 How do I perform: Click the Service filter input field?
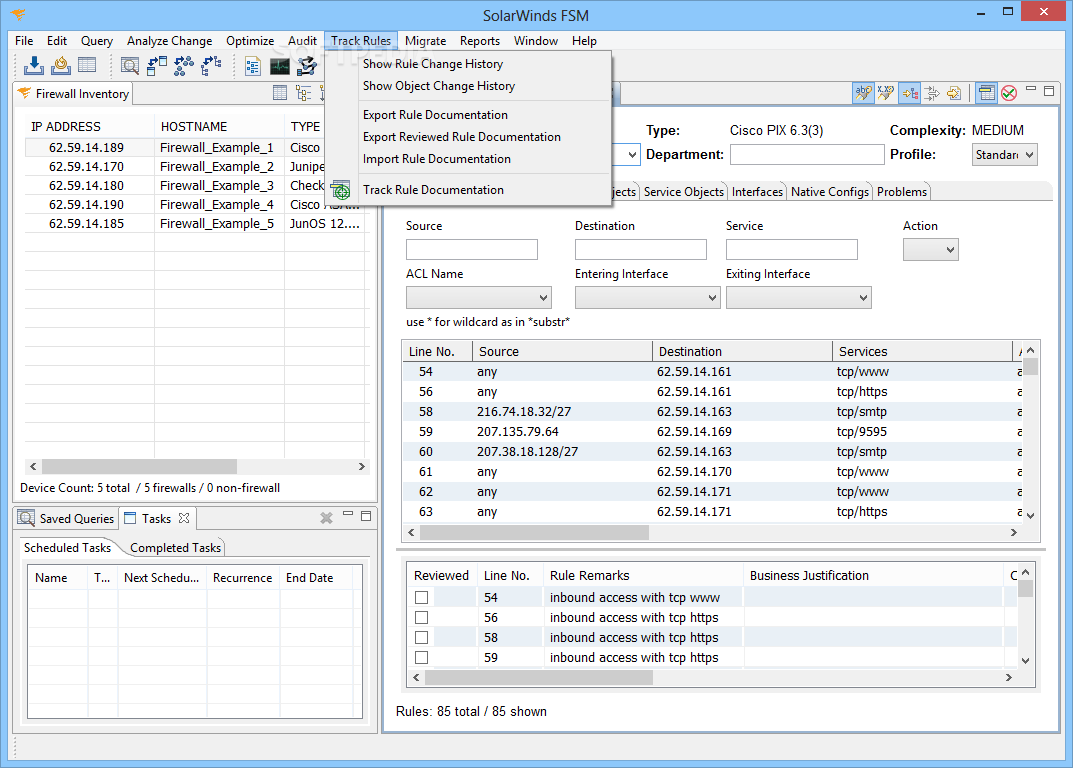tap(792, 250)
